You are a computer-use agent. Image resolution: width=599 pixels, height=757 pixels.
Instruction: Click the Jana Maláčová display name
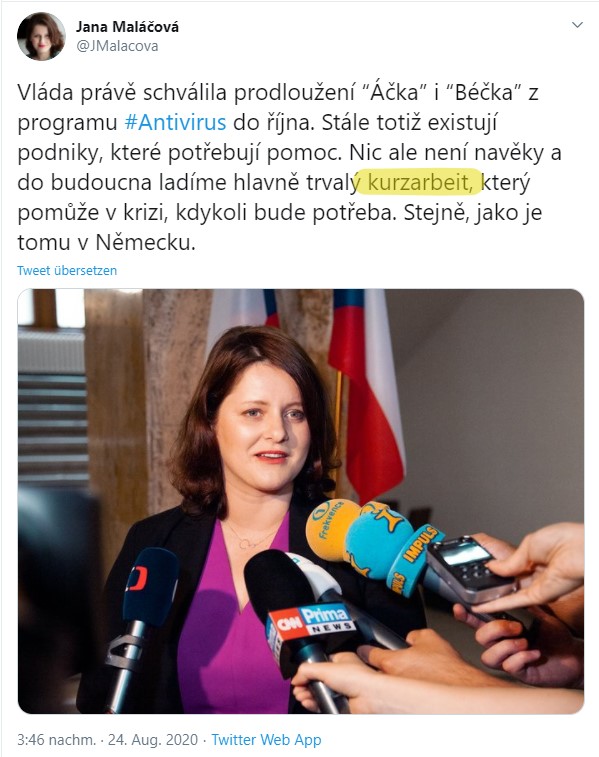pos(127,27)
